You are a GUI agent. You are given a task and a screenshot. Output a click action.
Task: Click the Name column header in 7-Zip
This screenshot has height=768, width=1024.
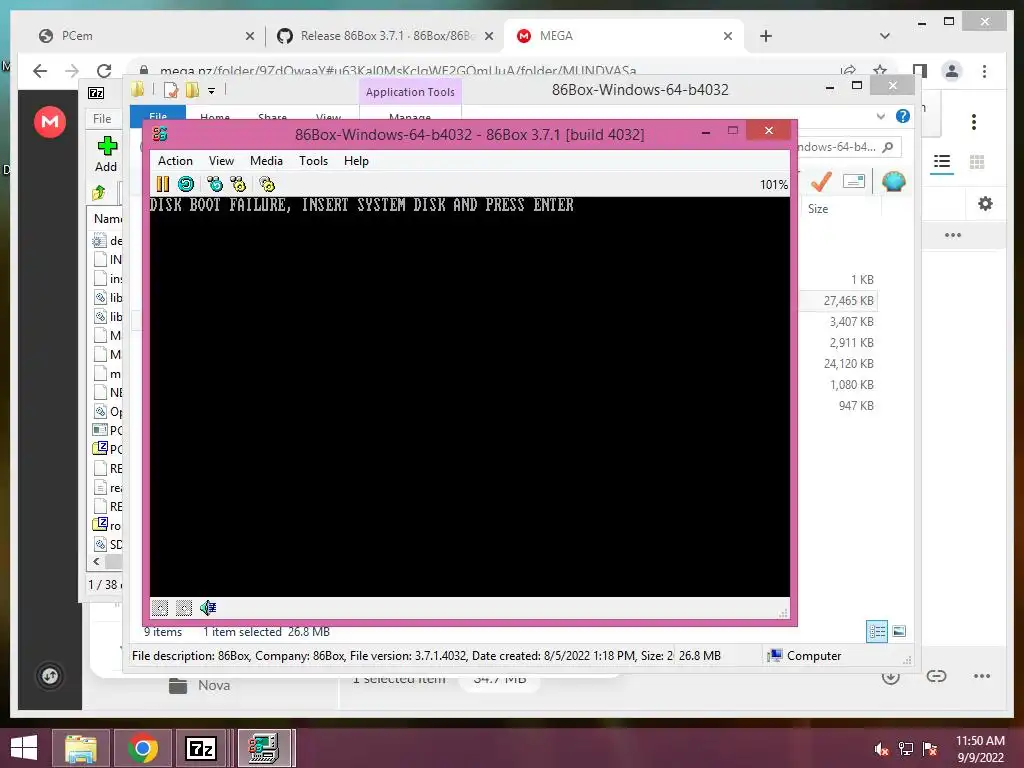(x=107, y=219)
